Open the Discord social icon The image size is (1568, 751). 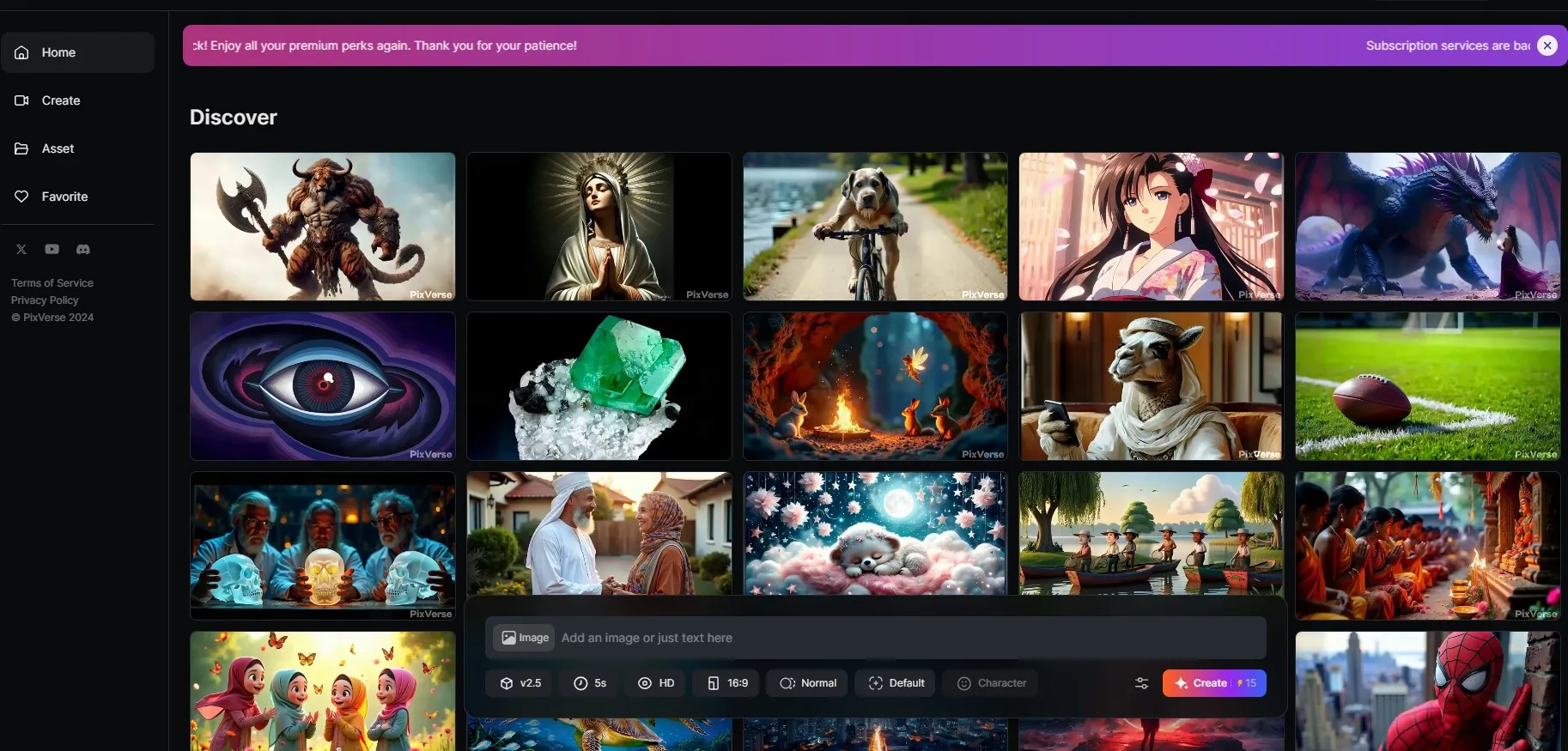[x=83, y=250]
